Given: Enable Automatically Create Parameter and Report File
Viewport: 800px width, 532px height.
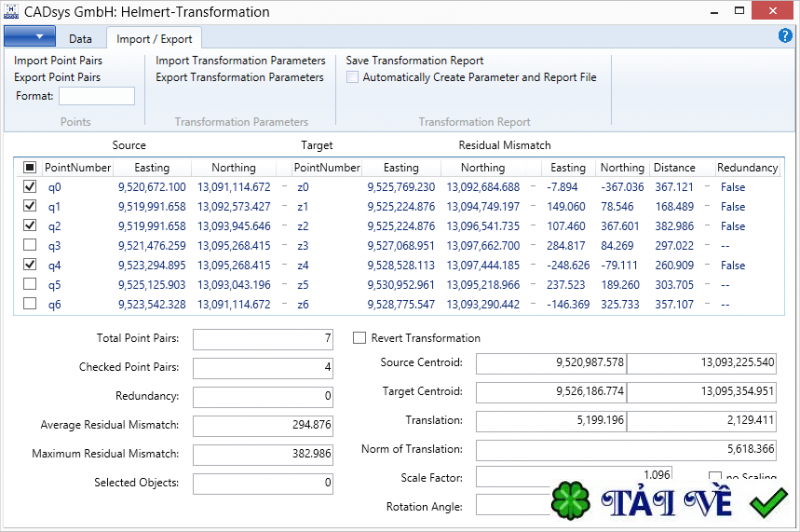Looking at the screenshot, I should click(352, 77).
